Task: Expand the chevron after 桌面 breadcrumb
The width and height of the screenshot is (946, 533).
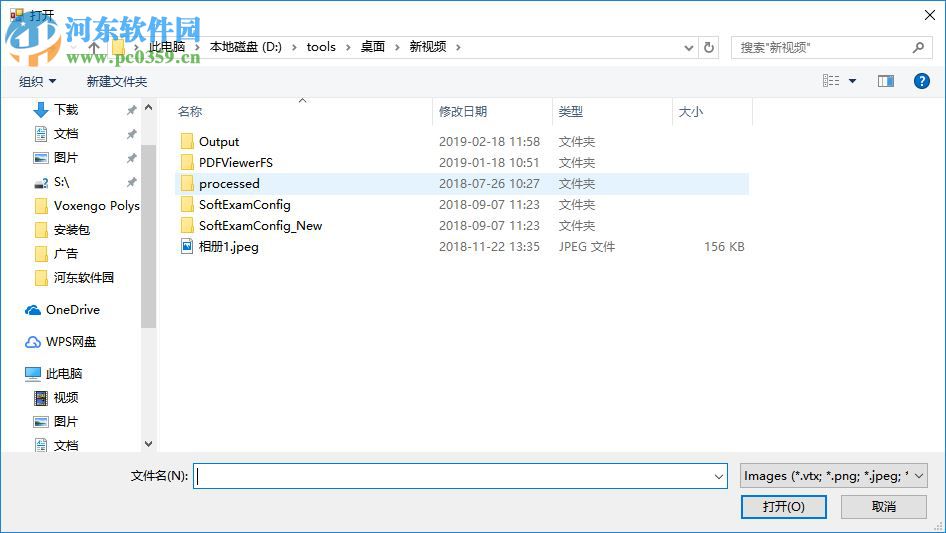Action: click(397, 47)
